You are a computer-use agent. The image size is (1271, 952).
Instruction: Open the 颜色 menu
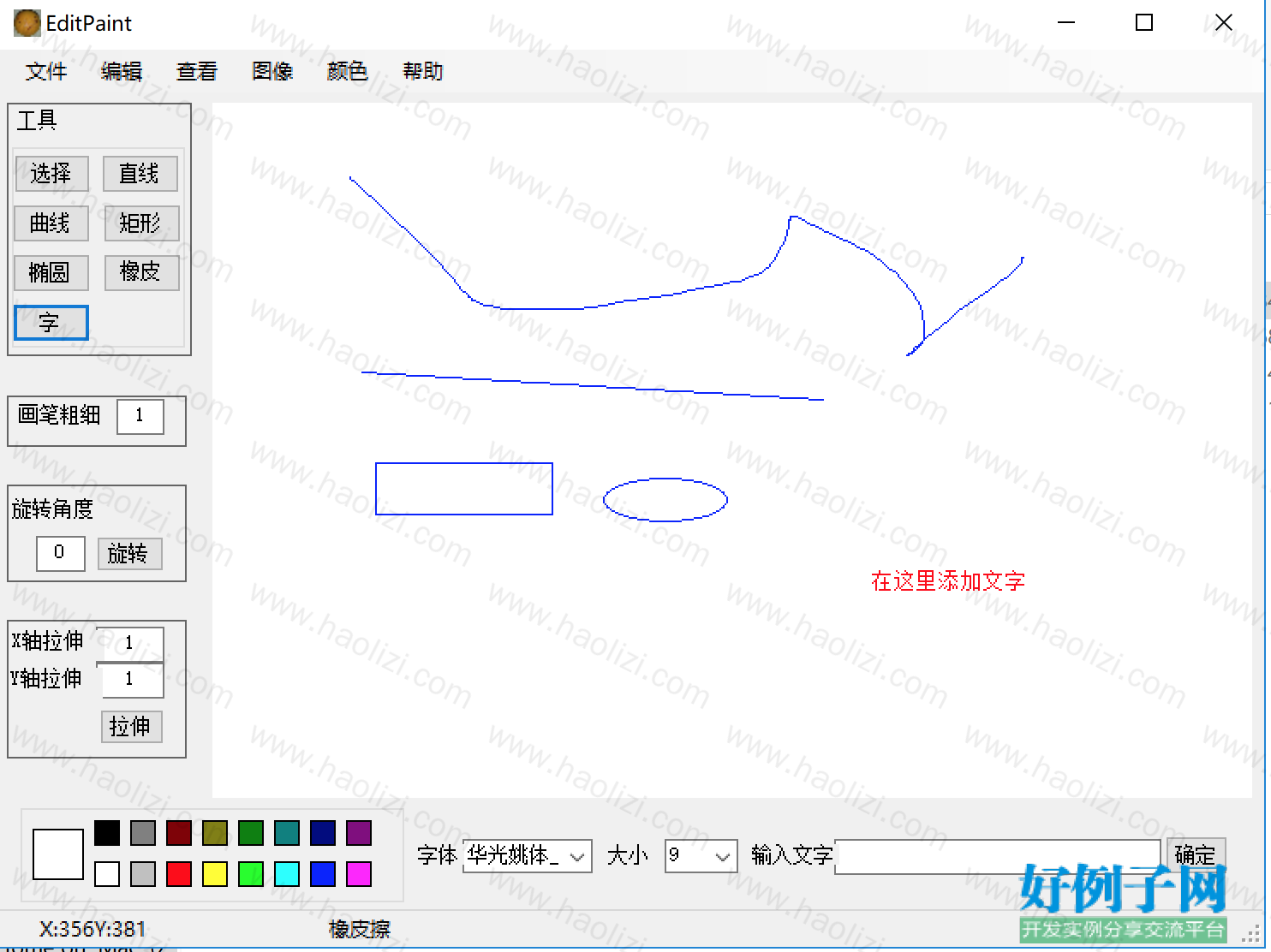coord(348,71)
